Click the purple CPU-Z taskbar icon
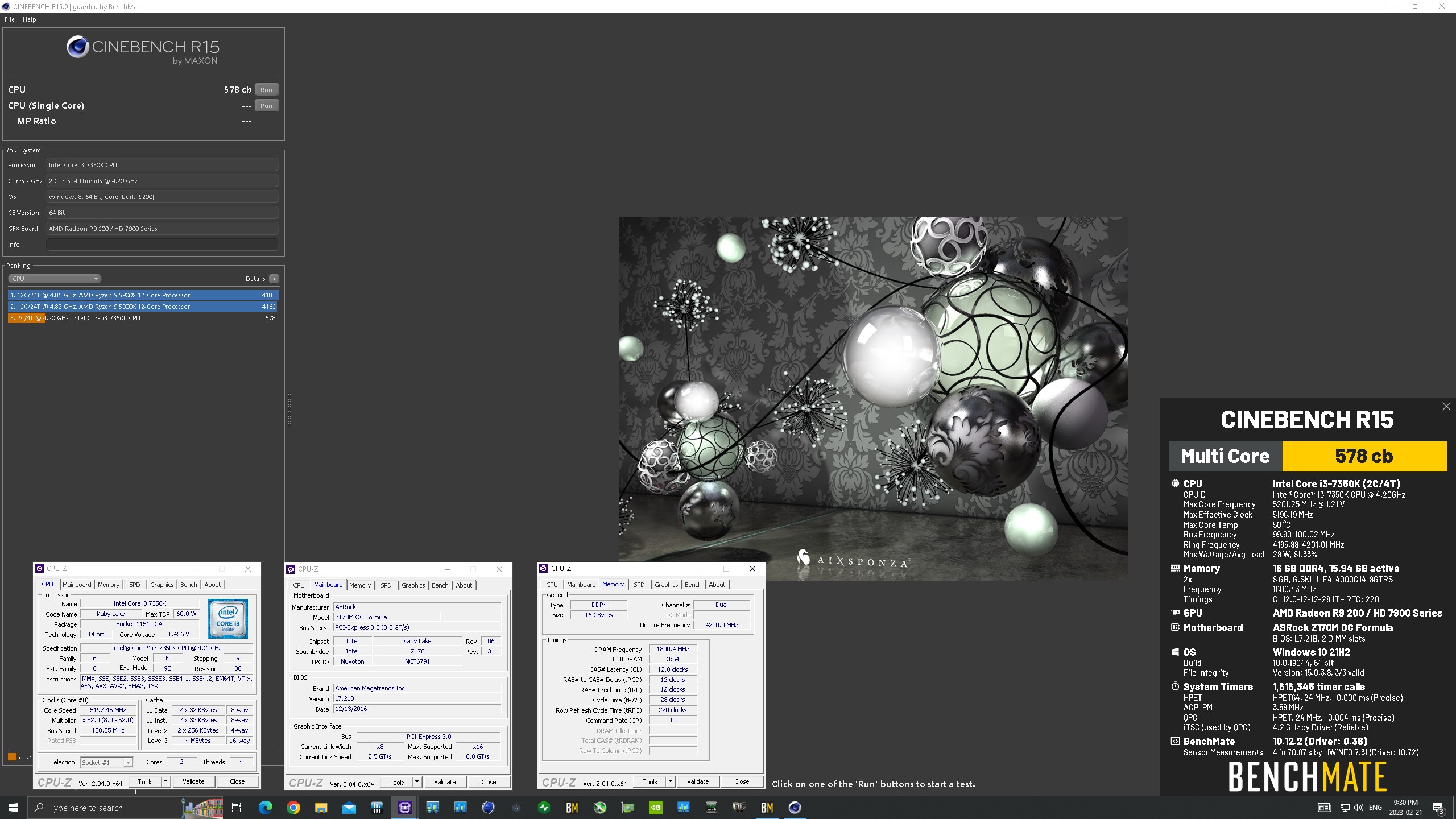The height and width of the screenshot is (819, 1456). (404, 808)
